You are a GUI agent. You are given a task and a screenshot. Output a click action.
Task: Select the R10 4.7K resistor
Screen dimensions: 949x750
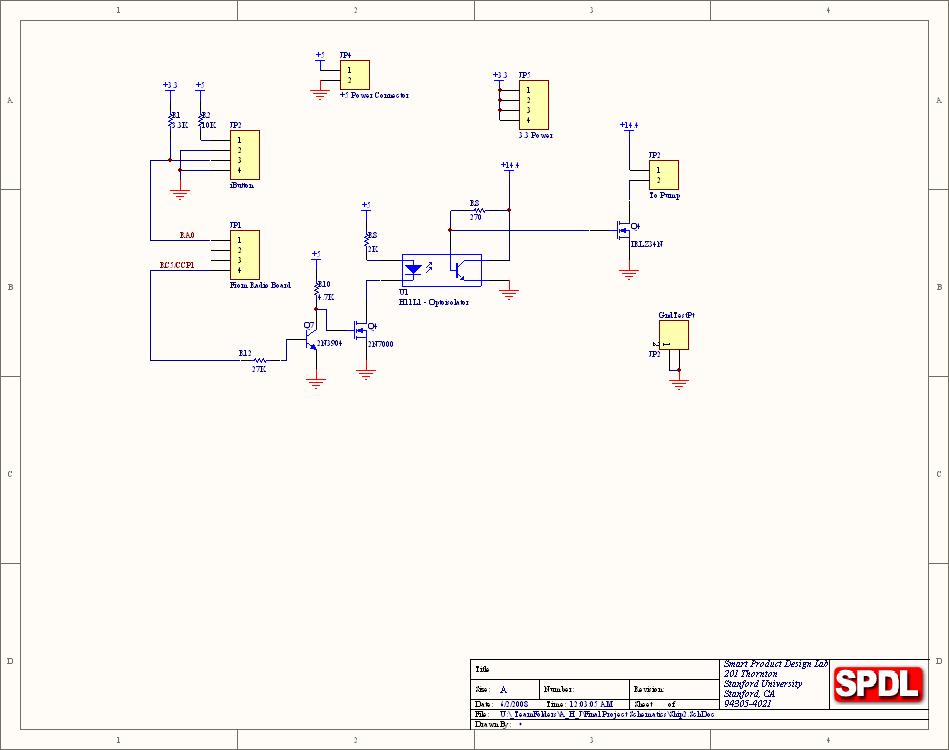[316, 291]
